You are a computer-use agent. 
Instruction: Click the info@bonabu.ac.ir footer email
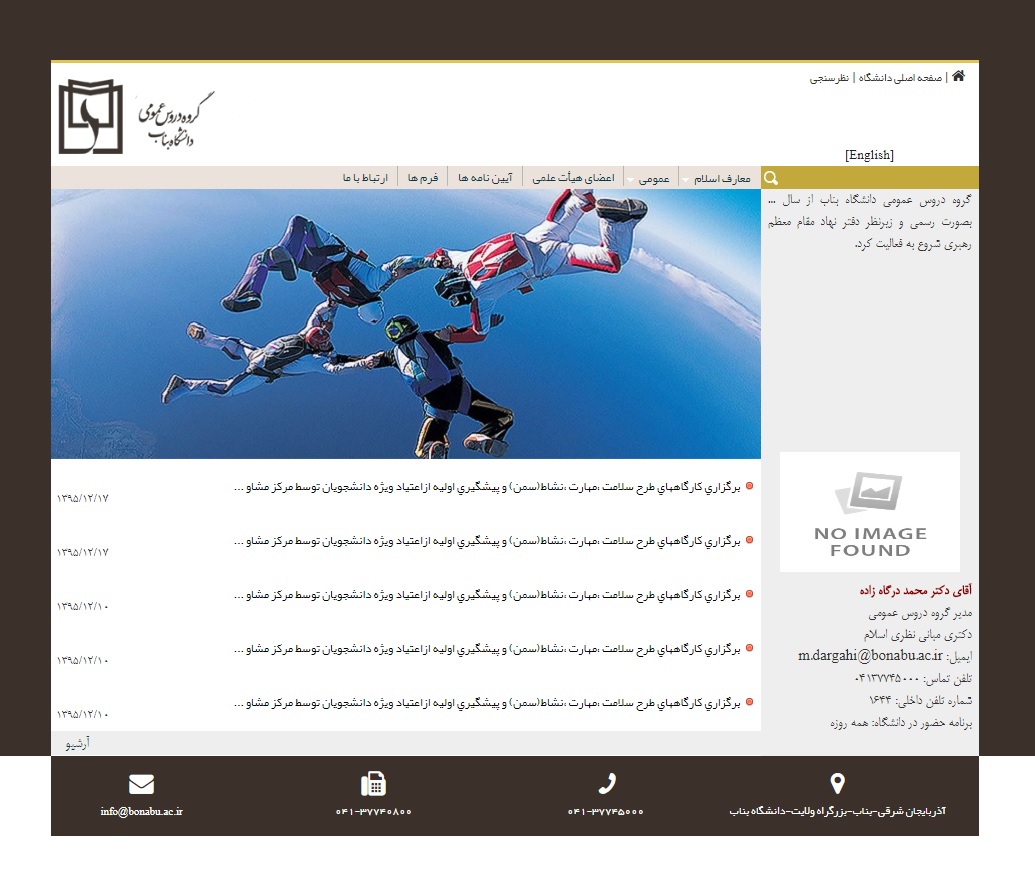click(x=141, y=811)
